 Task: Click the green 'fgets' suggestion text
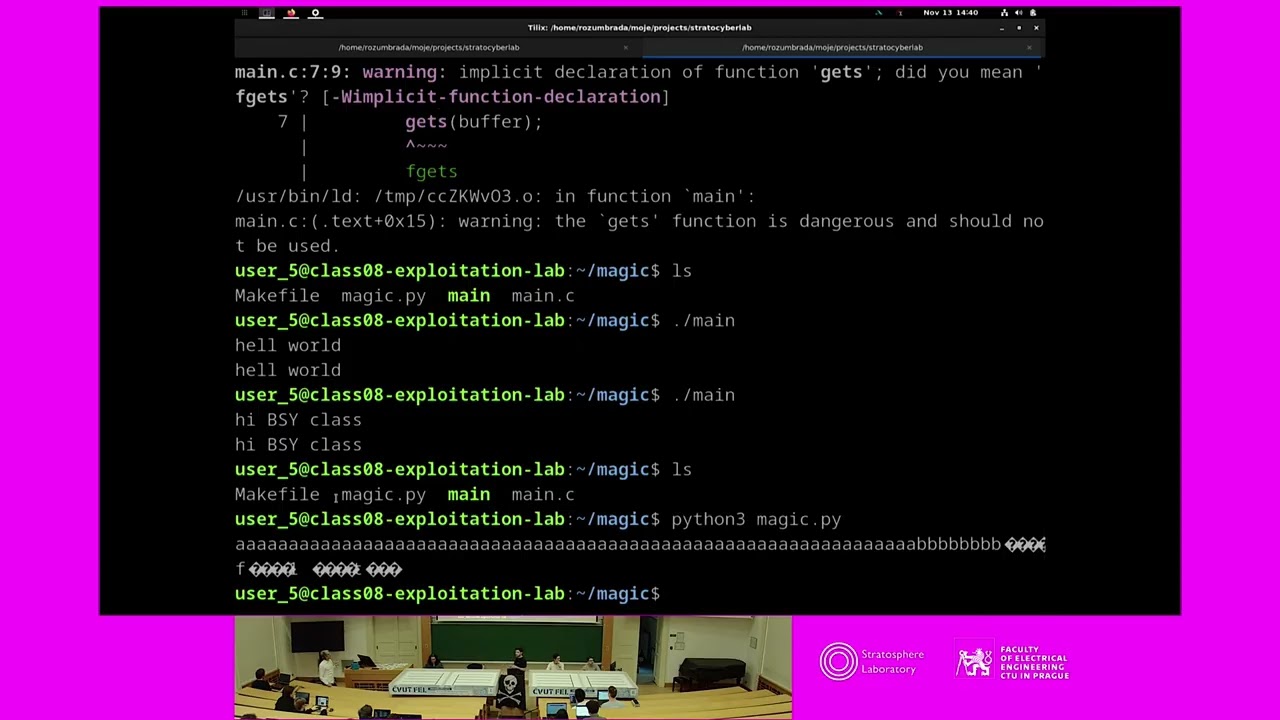click(x=431, y=171)
